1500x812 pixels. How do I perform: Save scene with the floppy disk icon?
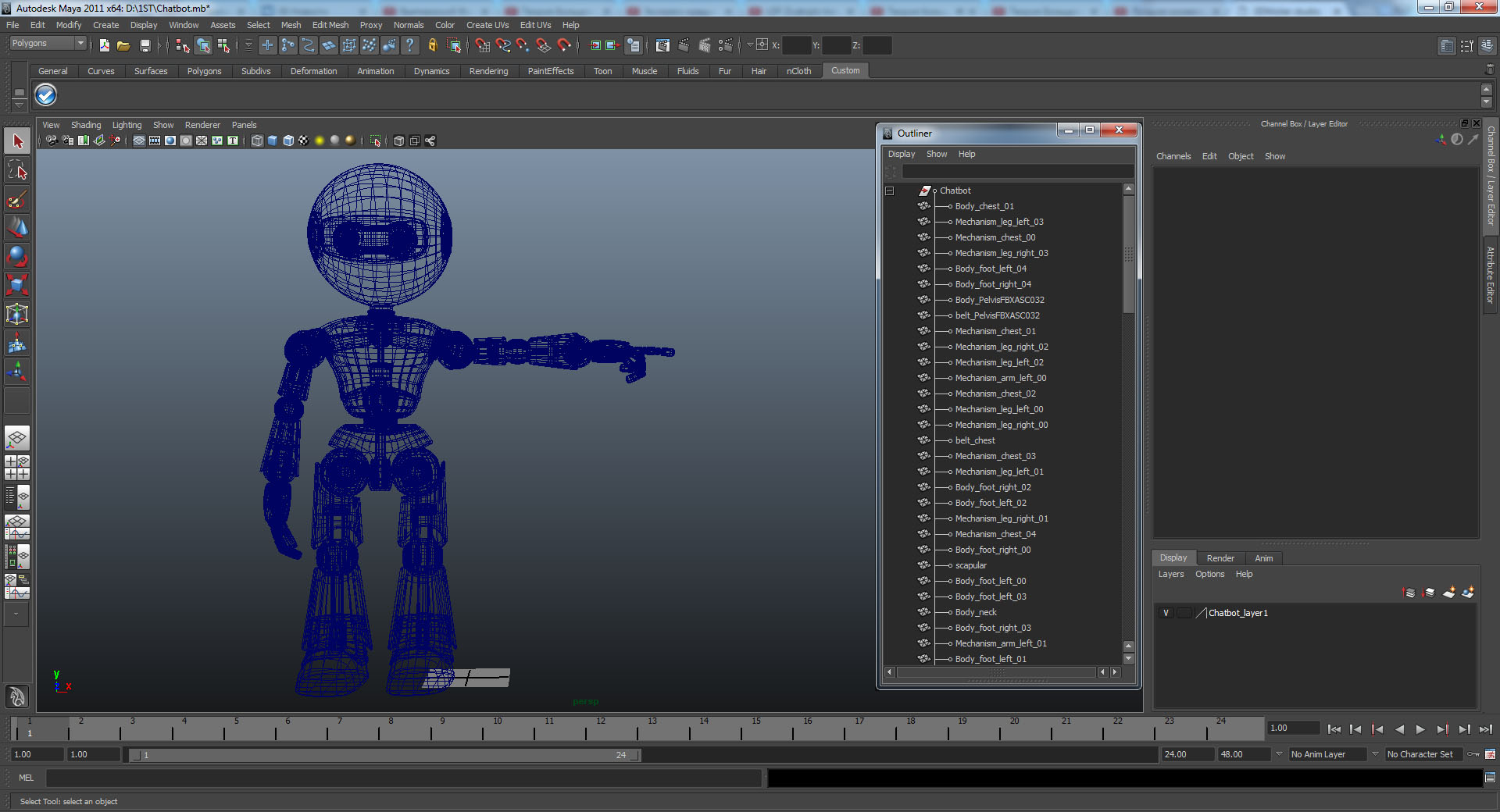(x=145, y=45)
